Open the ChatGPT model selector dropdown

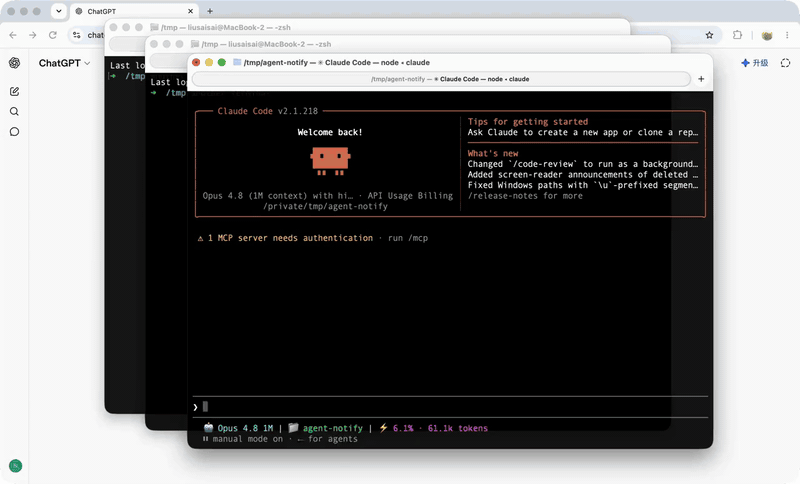pos(64,63)
